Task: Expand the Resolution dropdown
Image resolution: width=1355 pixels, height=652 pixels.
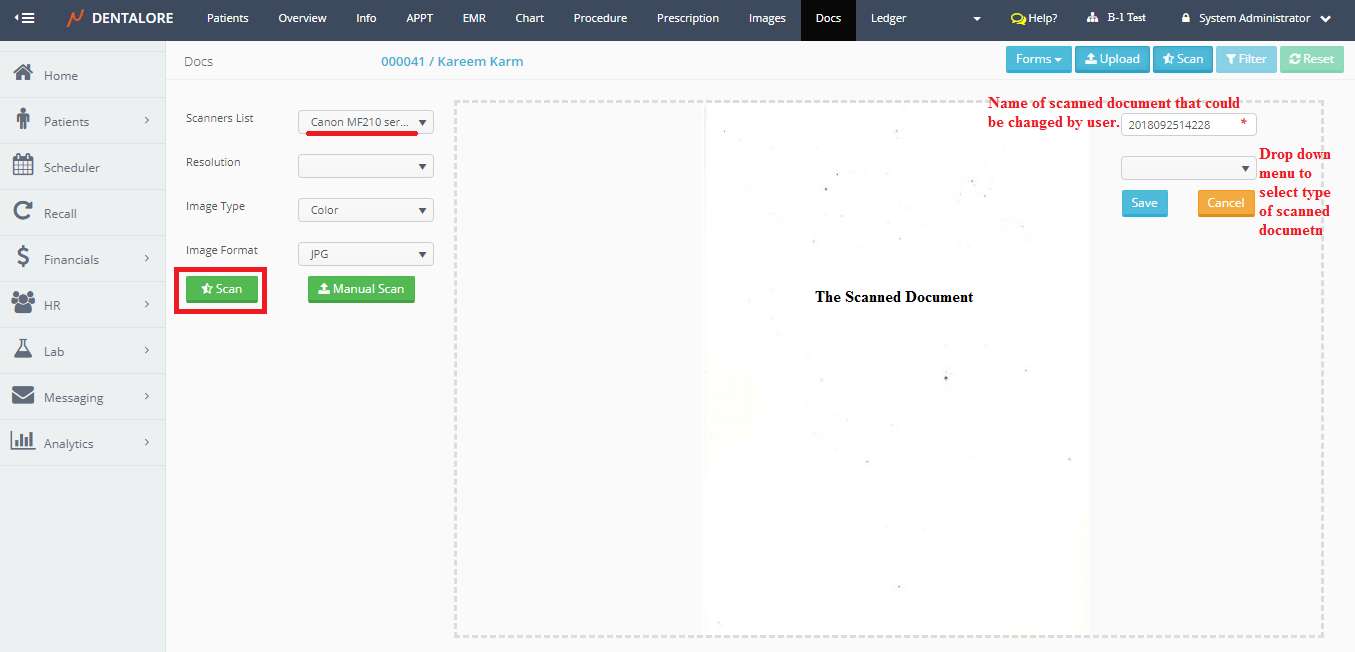Action: 366,166
